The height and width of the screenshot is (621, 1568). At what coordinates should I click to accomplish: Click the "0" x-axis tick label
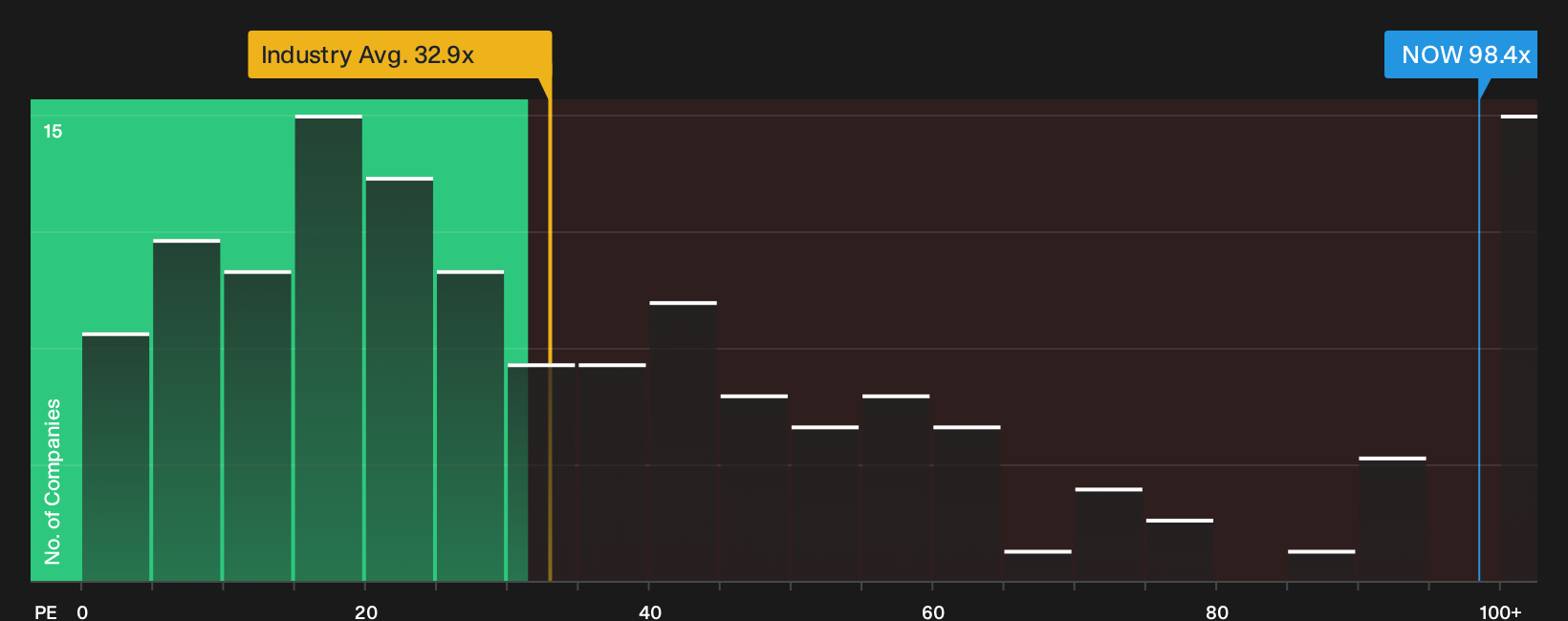pos(82,612)
